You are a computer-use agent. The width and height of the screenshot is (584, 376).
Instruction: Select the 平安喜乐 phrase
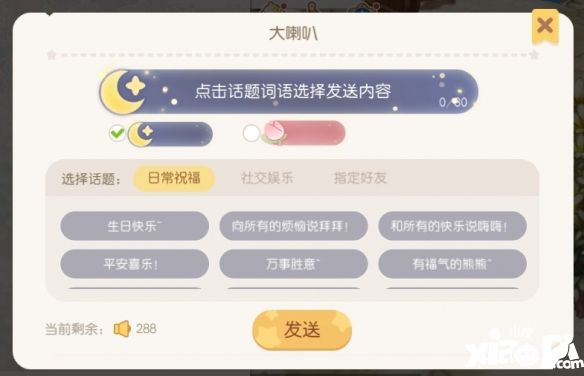(134, 264)
